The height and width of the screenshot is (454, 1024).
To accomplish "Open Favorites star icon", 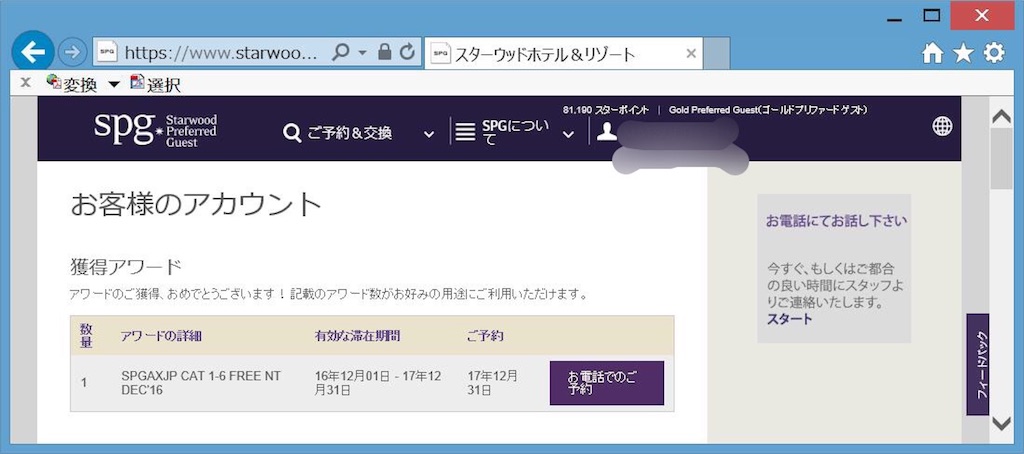I will tap(963, 54).
